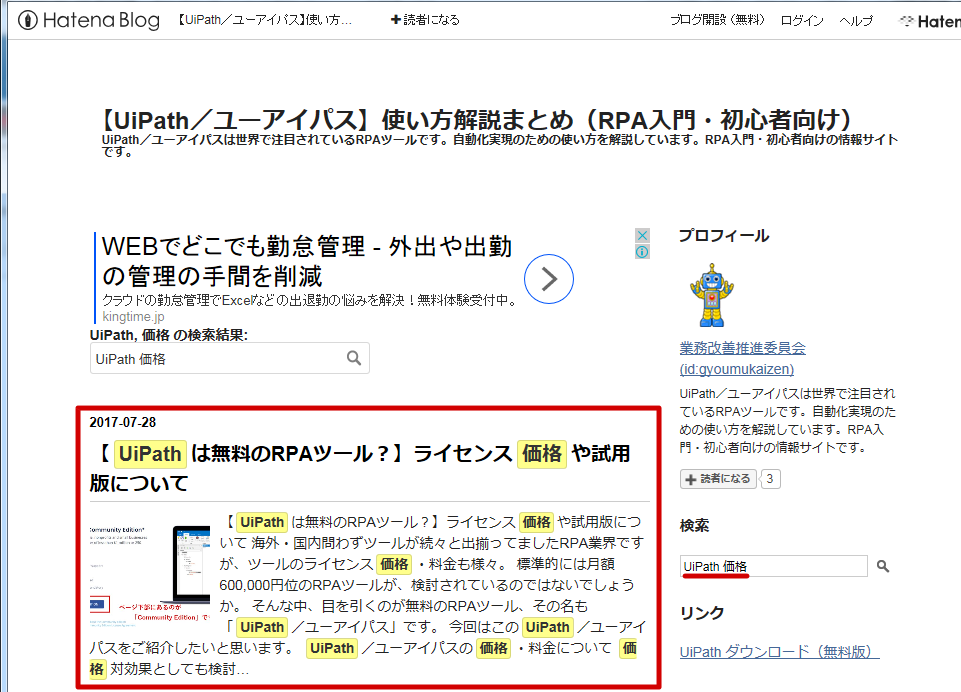Click the ad headline about 勤怠管理
The height and width of the screenshot is (692, 961).
[x=306, y=261]
